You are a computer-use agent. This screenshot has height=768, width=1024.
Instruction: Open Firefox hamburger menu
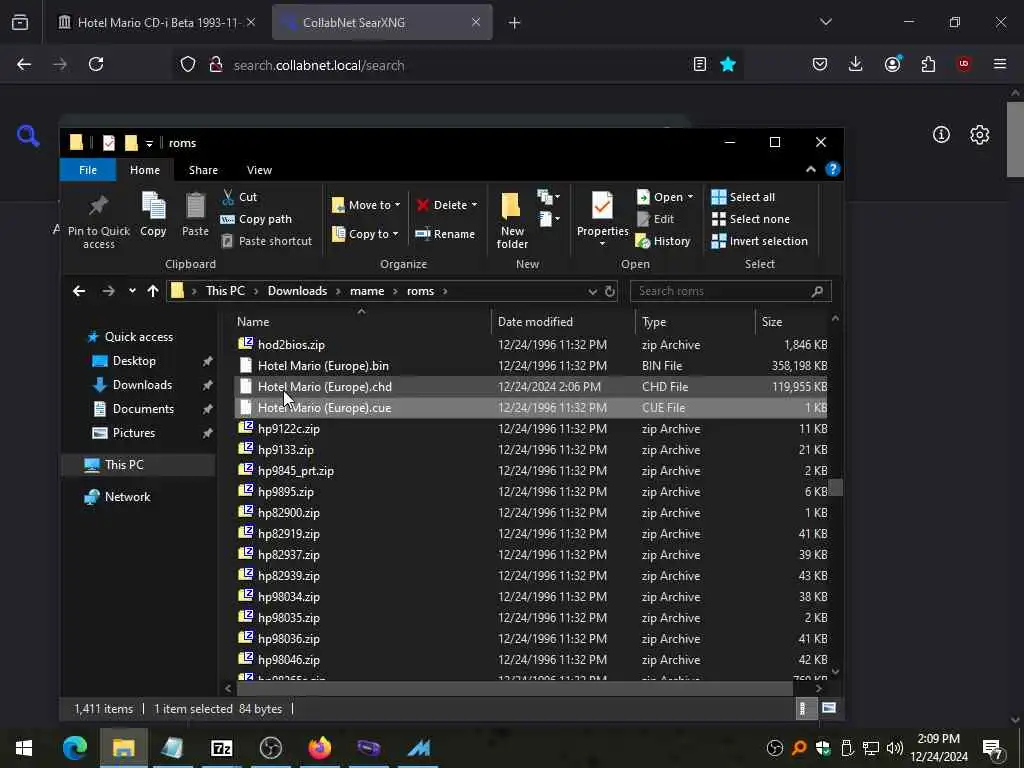pos(1000,64)
